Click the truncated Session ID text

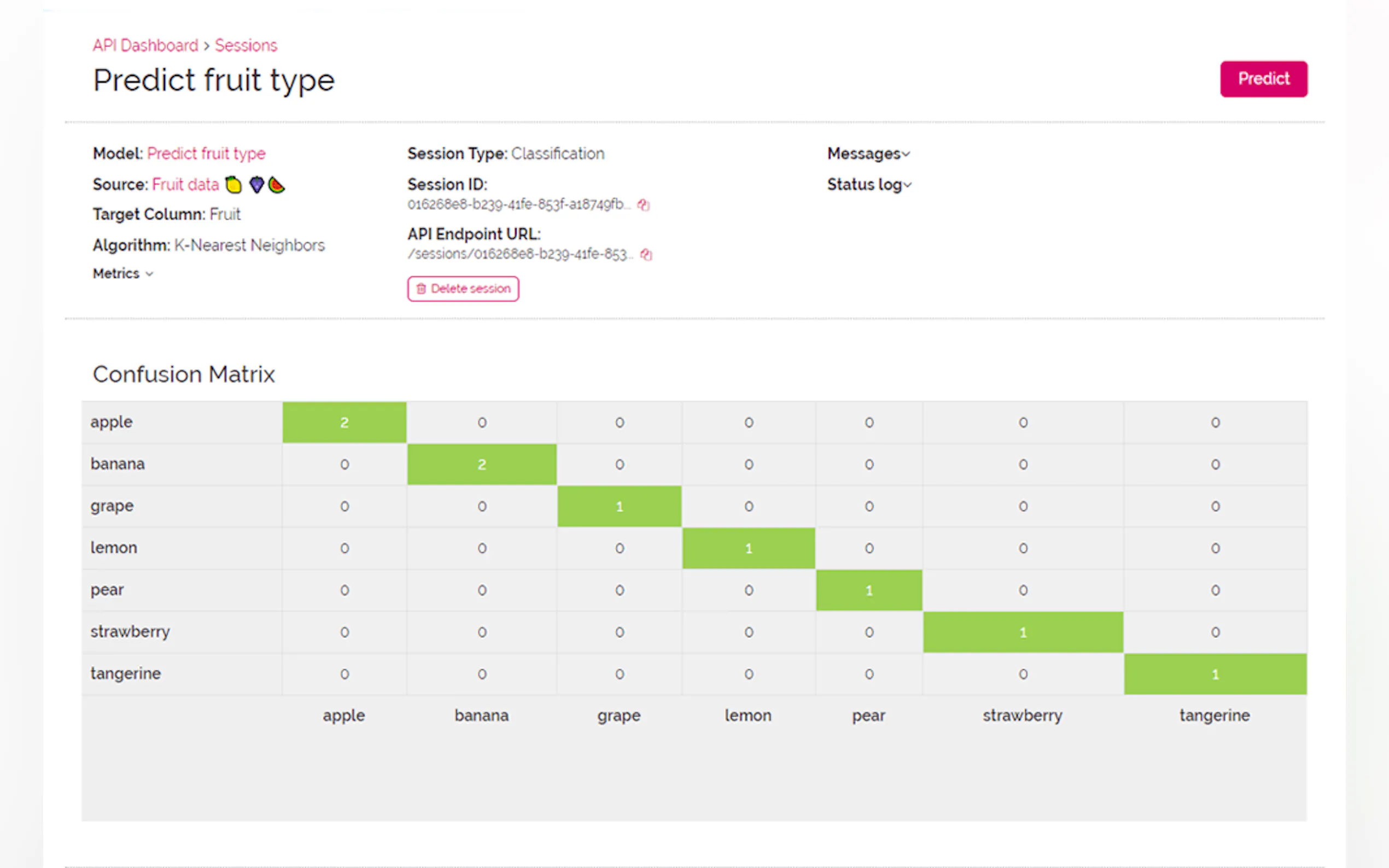(x=518, y=205)
